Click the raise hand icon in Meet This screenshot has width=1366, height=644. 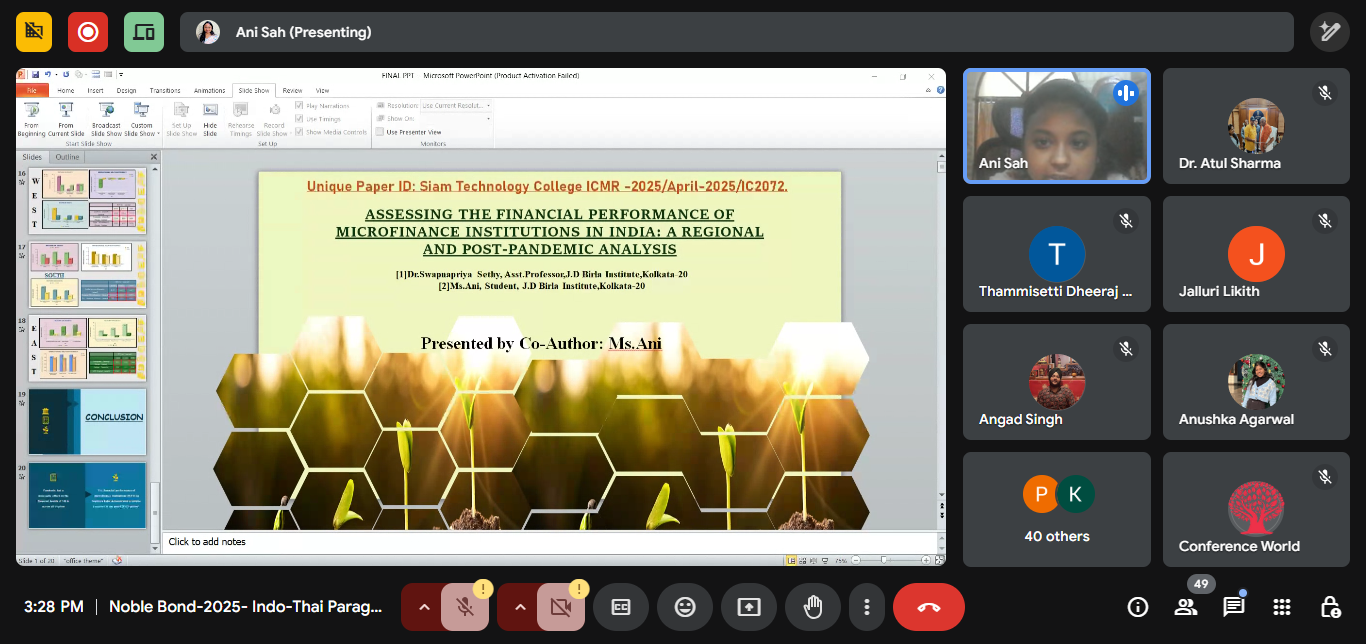[813, 607]
